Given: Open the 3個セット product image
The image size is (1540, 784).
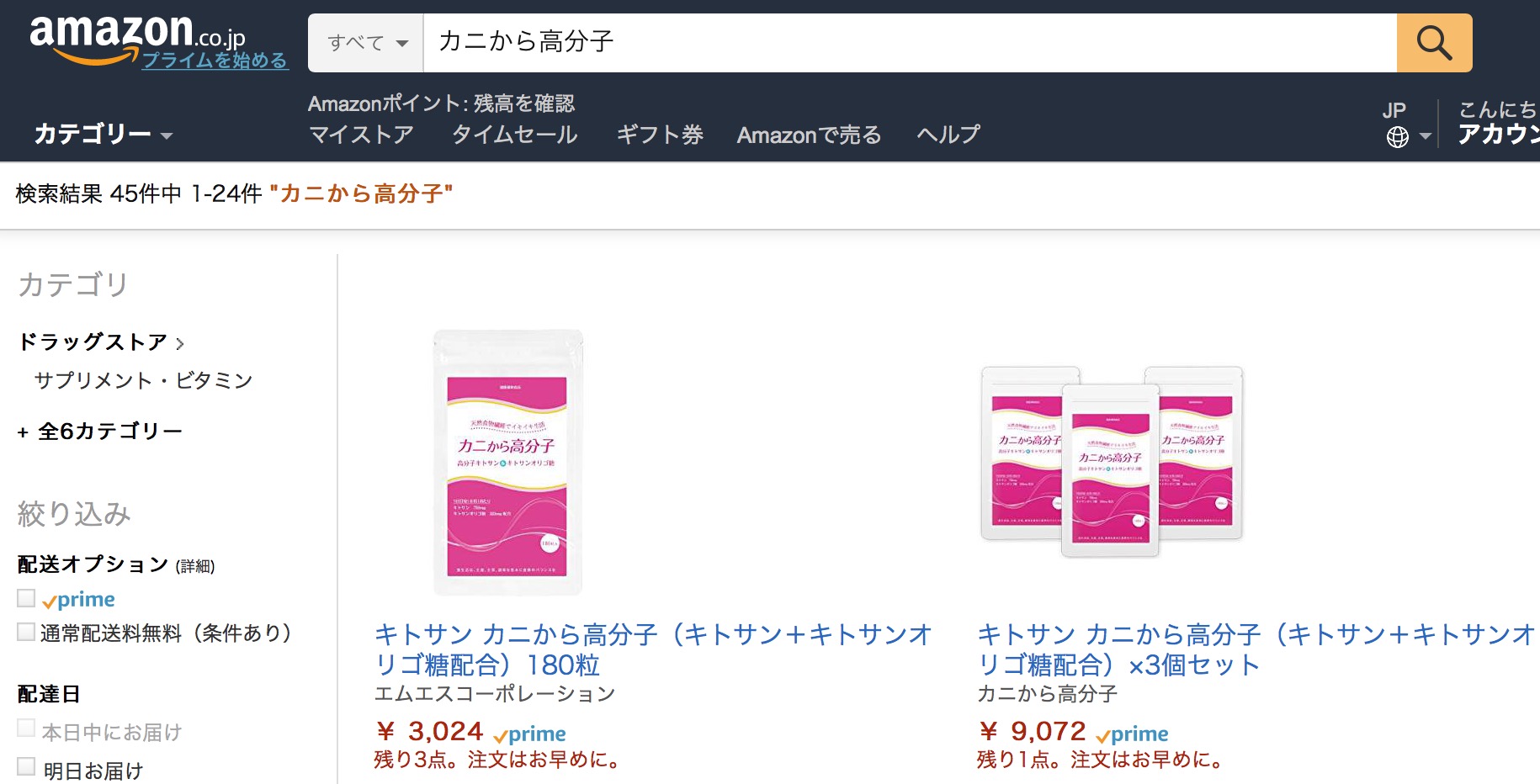Looking at the screenshot, I should click(x=1112, y=462).
